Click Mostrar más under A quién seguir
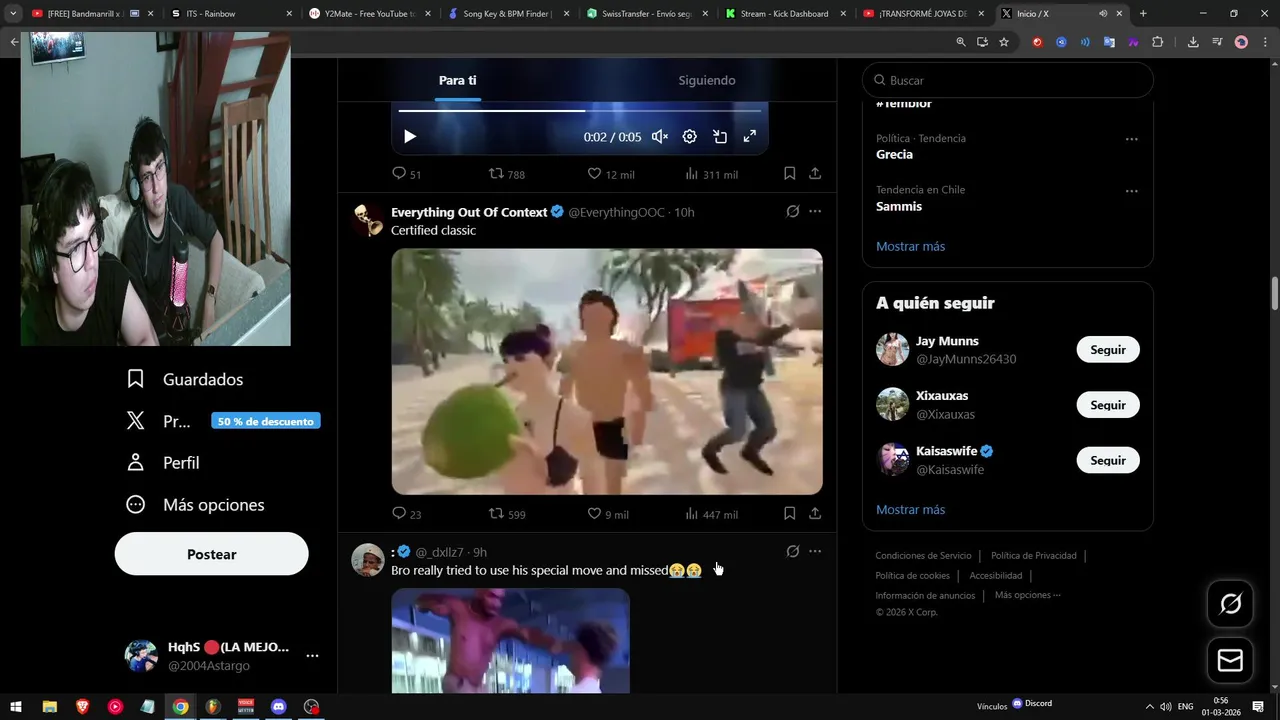This screenshot has height=720, width=1280. coord(910,509)
